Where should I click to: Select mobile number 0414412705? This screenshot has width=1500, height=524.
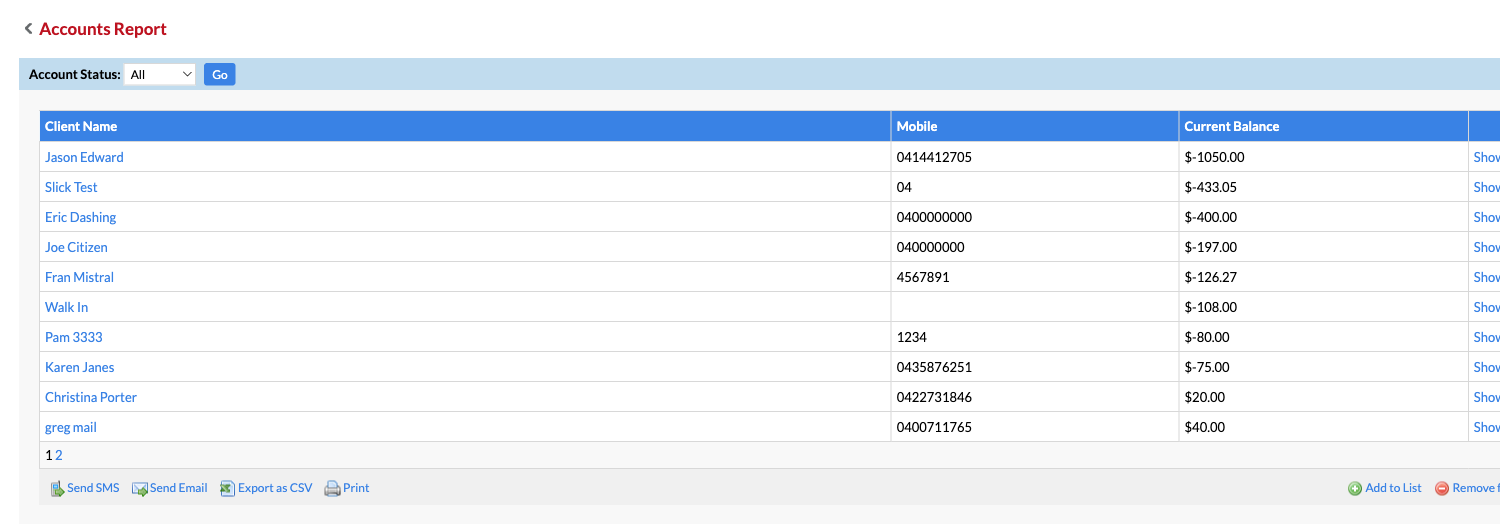coord(934,157)
